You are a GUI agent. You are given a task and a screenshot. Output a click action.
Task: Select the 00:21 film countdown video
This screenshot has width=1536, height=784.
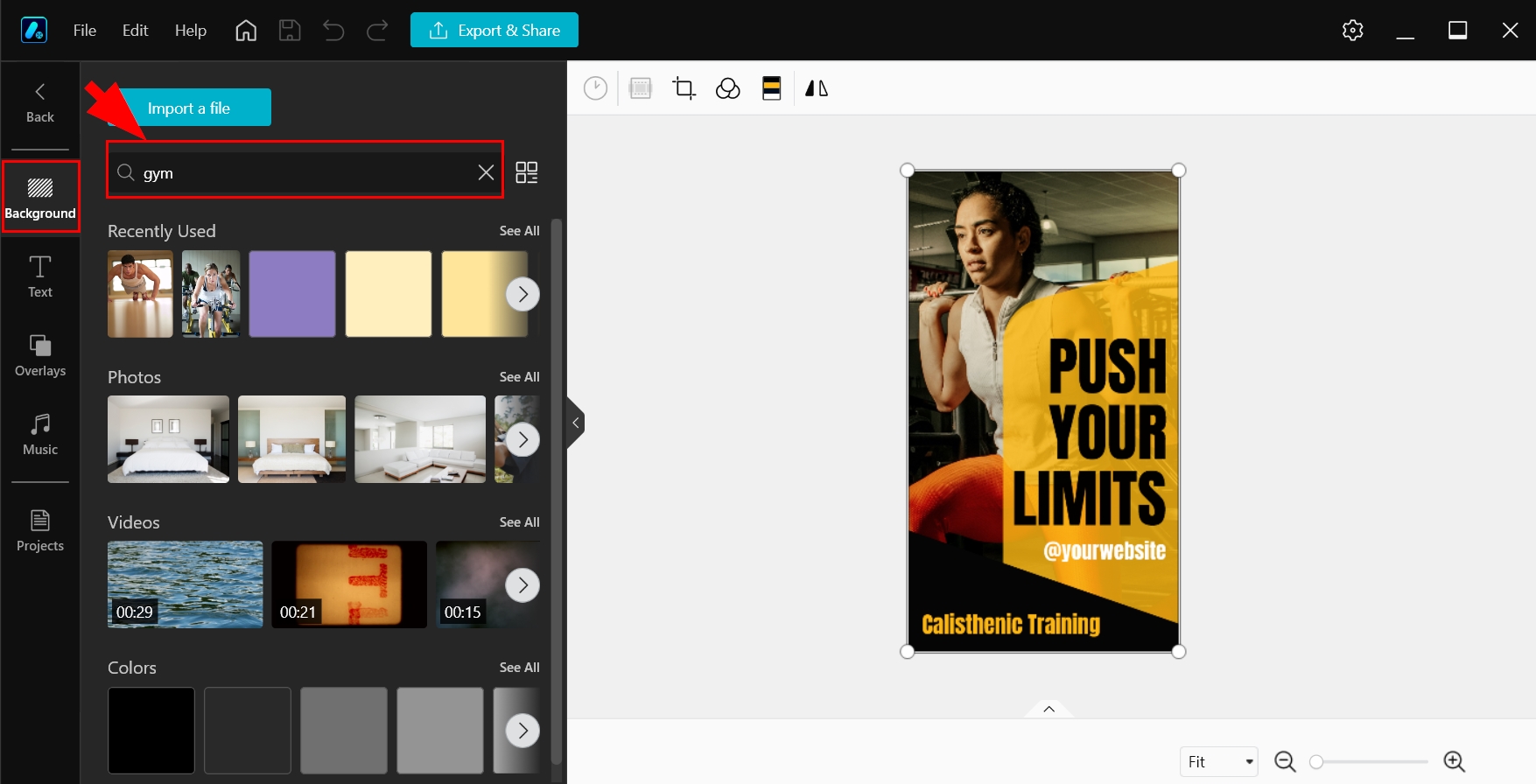coord(349,584)
